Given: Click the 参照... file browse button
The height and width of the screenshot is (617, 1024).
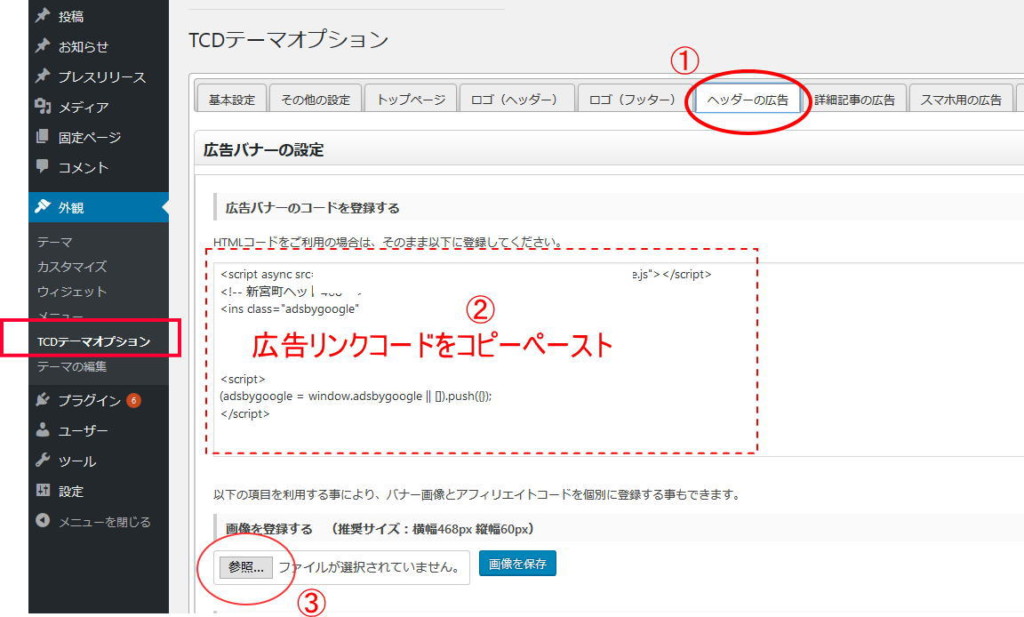Looking at the screenshot, I should click(x=246, y=567).
